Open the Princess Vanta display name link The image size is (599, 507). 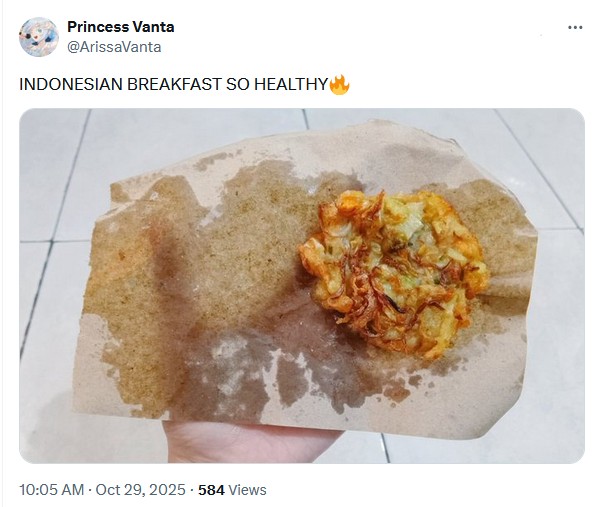click(x=121, y=27)
